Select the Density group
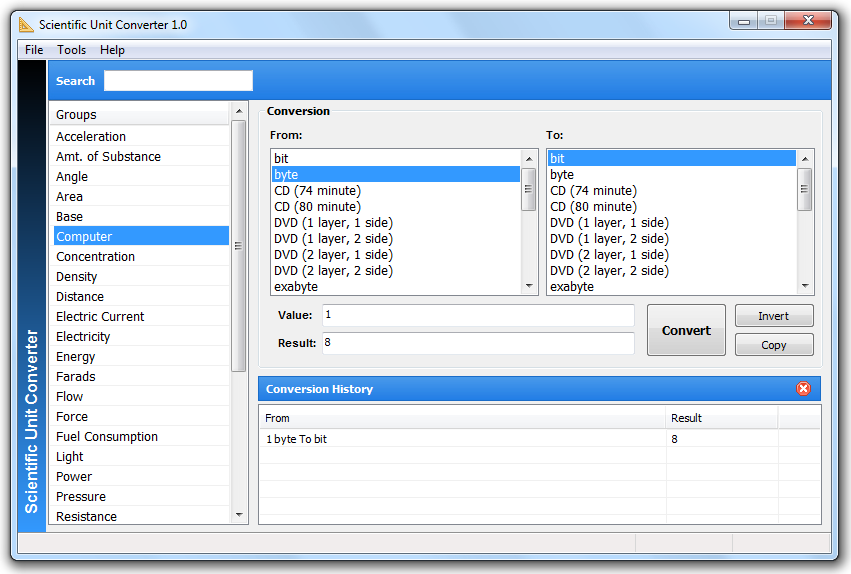The image size is (851, 574). coord(141,277)
